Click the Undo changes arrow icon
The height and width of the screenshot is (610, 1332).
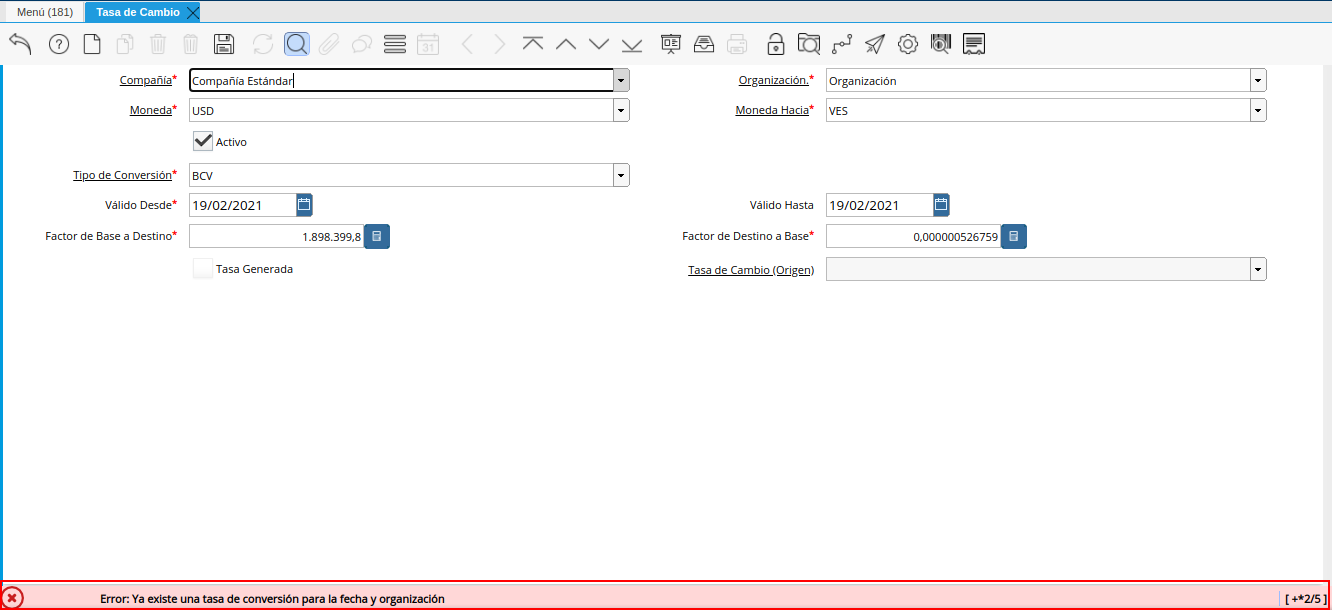point(21,44)
